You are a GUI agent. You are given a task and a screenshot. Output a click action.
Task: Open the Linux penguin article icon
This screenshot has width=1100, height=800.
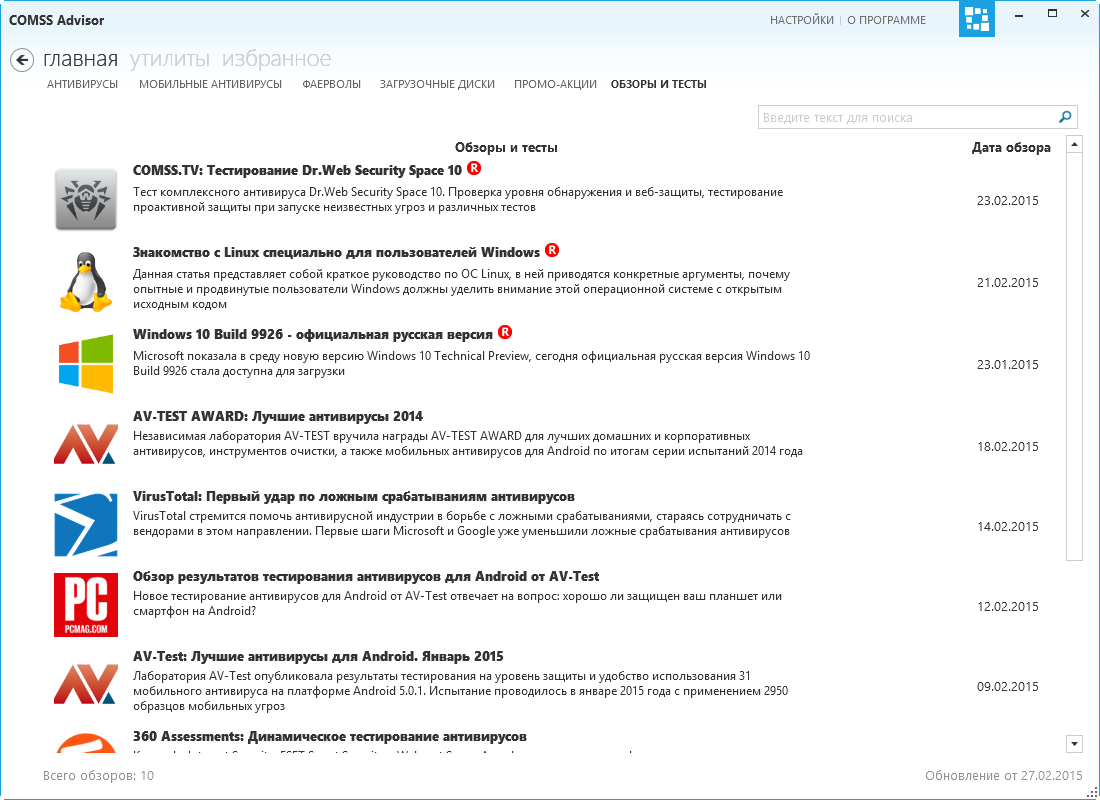coord(86,281)
